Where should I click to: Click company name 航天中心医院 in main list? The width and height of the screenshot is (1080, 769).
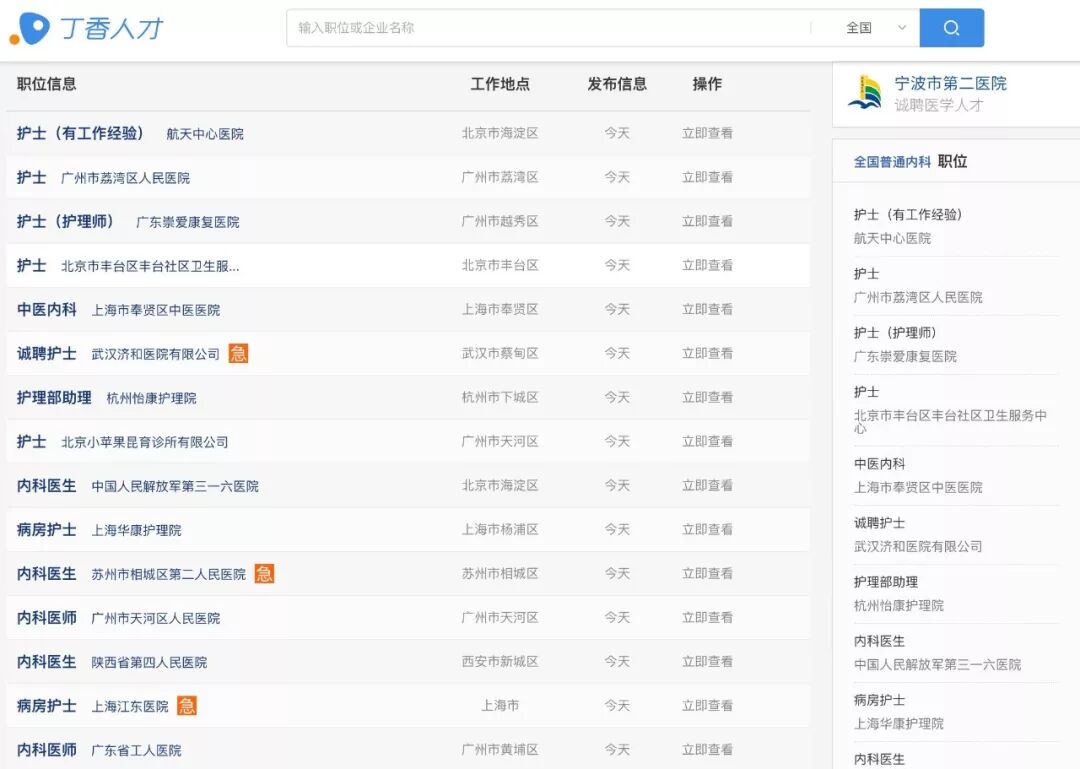tap(205, 134)
